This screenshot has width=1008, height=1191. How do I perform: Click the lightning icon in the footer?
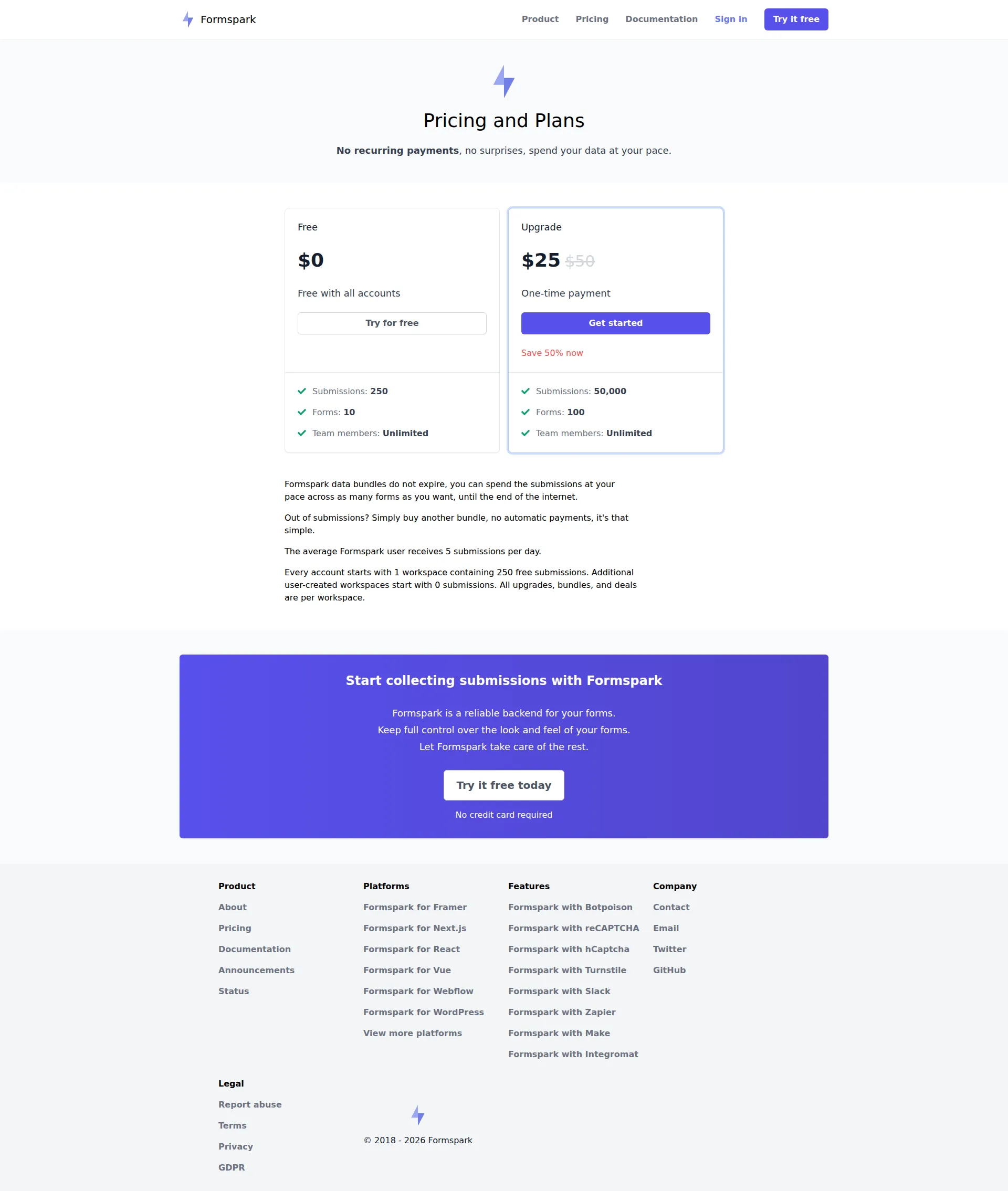click(418, 1115)
